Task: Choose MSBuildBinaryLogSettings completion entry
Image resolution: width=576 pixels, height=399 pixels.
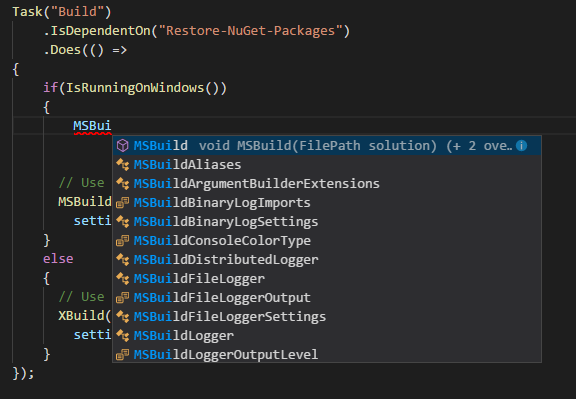Action: point(327,222)
